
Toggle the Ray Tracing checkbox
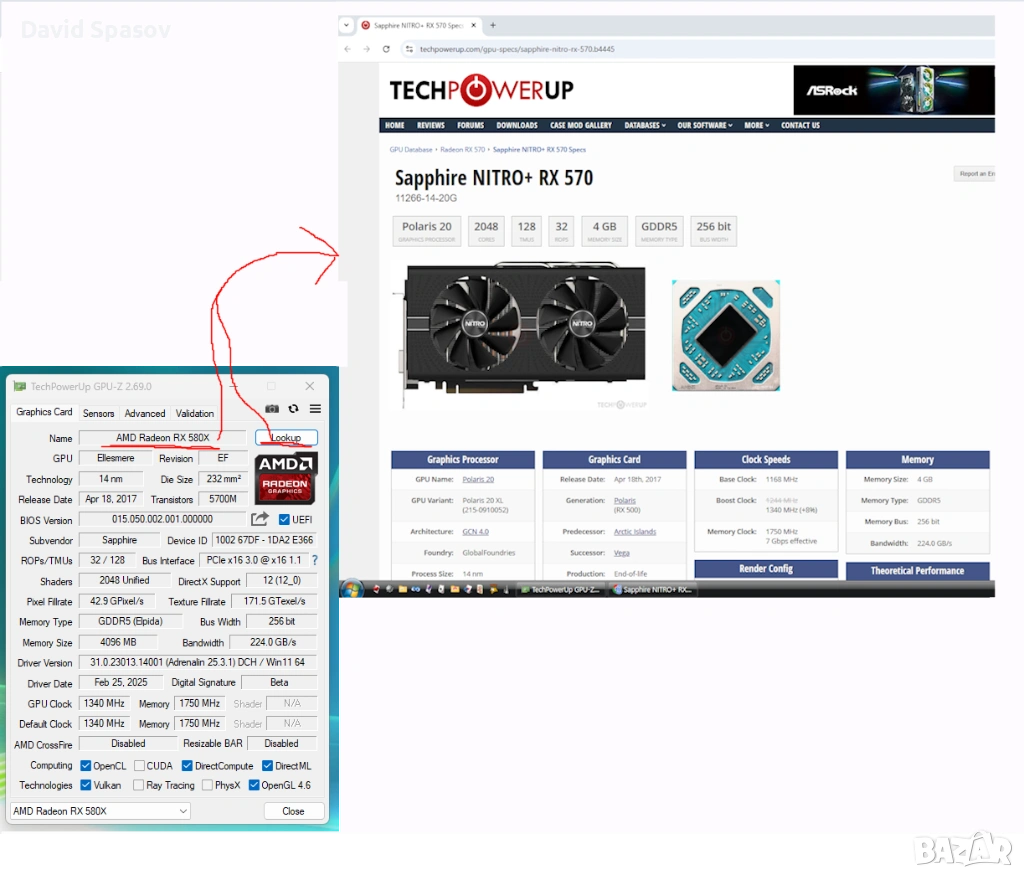pyautogui.click(x=139, y=786)
